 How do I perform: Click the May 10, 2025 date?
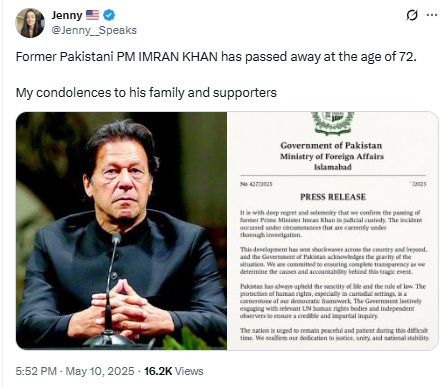(x=100, y=371)
